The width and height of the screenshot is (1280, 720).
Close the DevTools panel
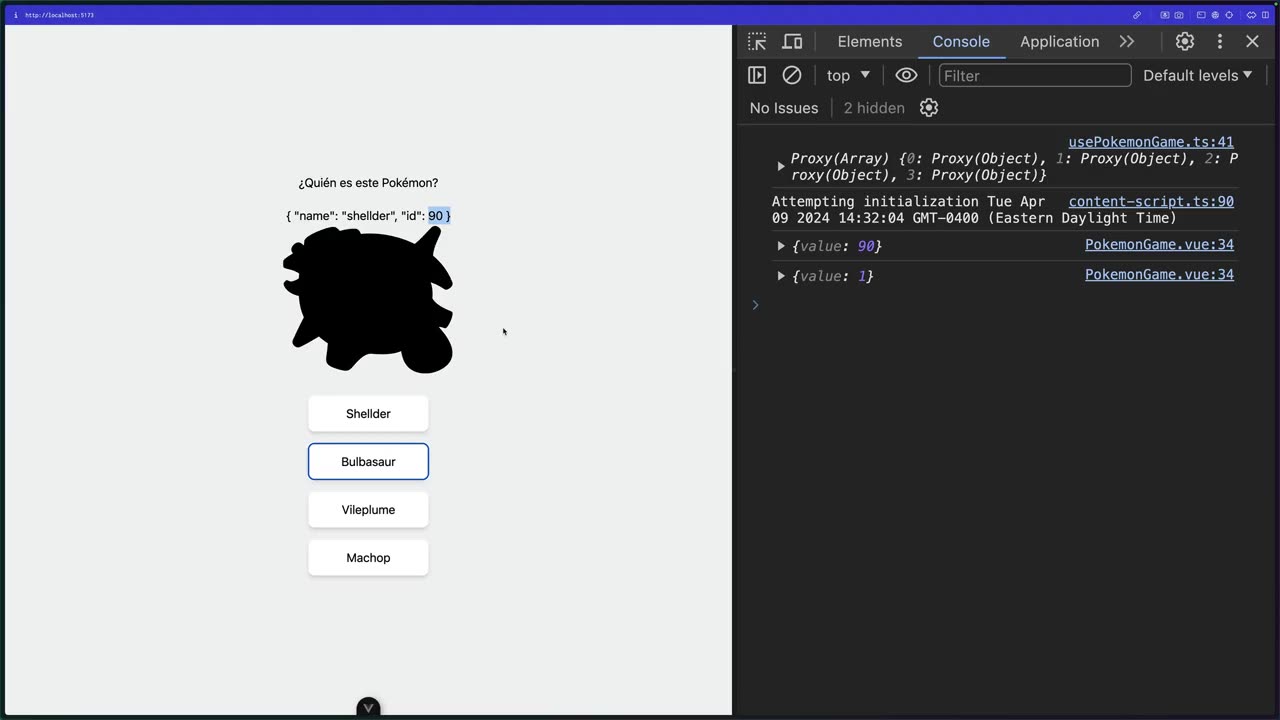point(1252,42)
